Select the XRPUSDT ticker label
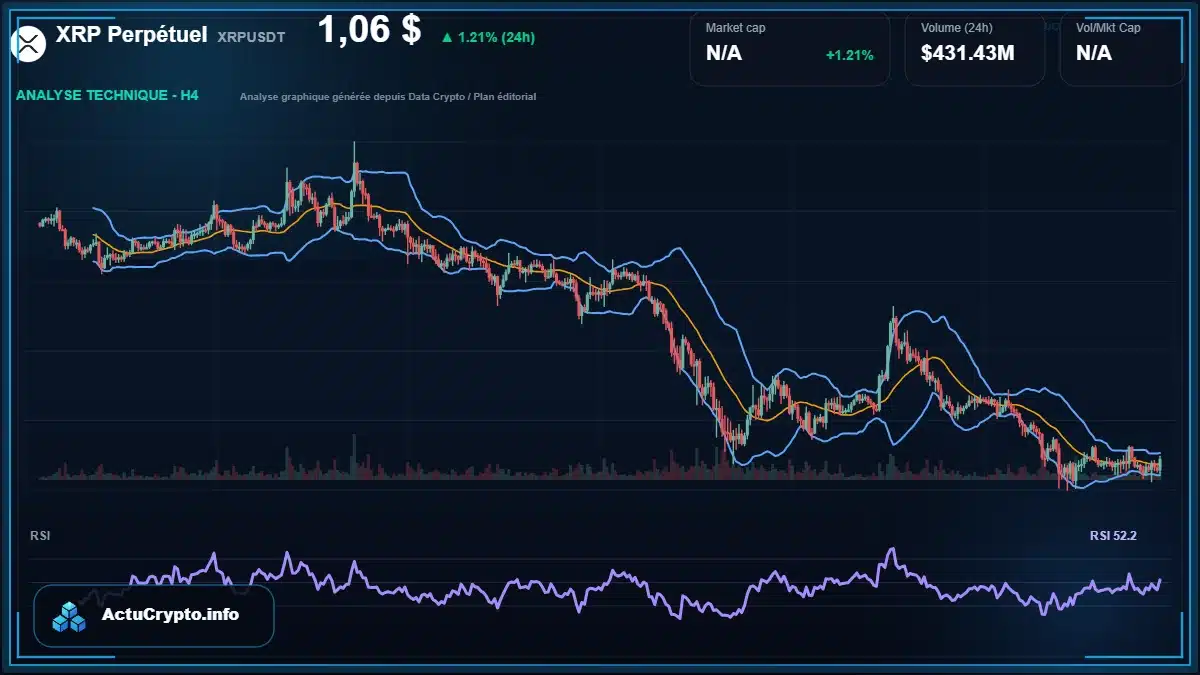Screen dimensions: 1200x675 [251, 37]
